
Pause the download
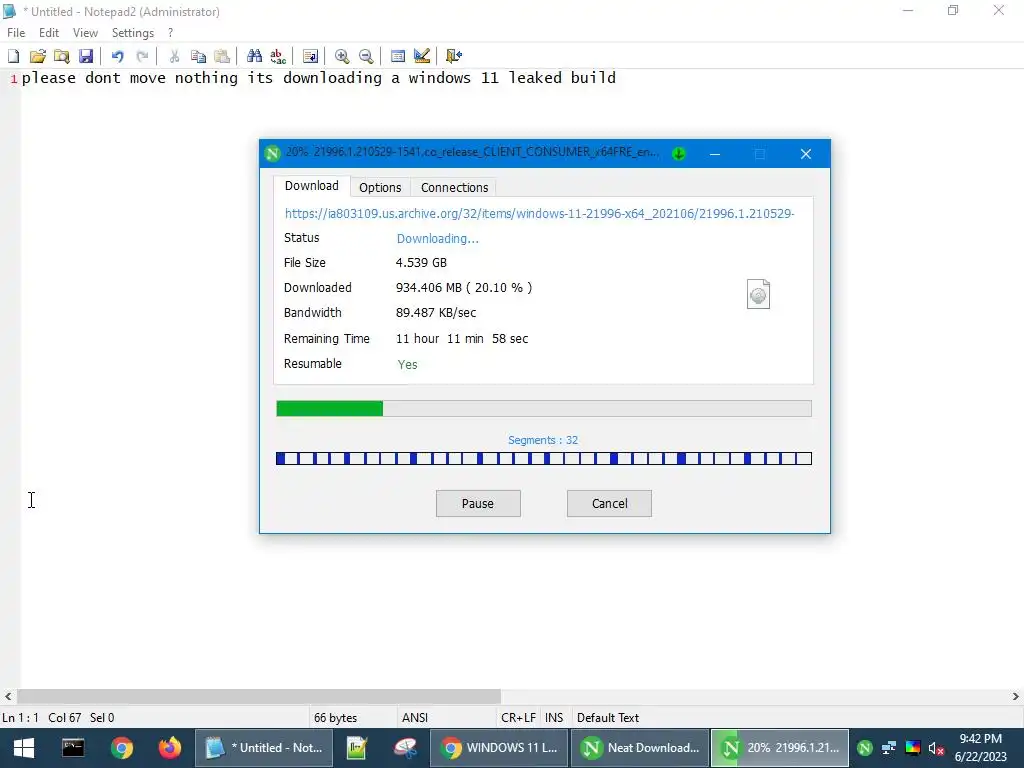tap(478, 504)
